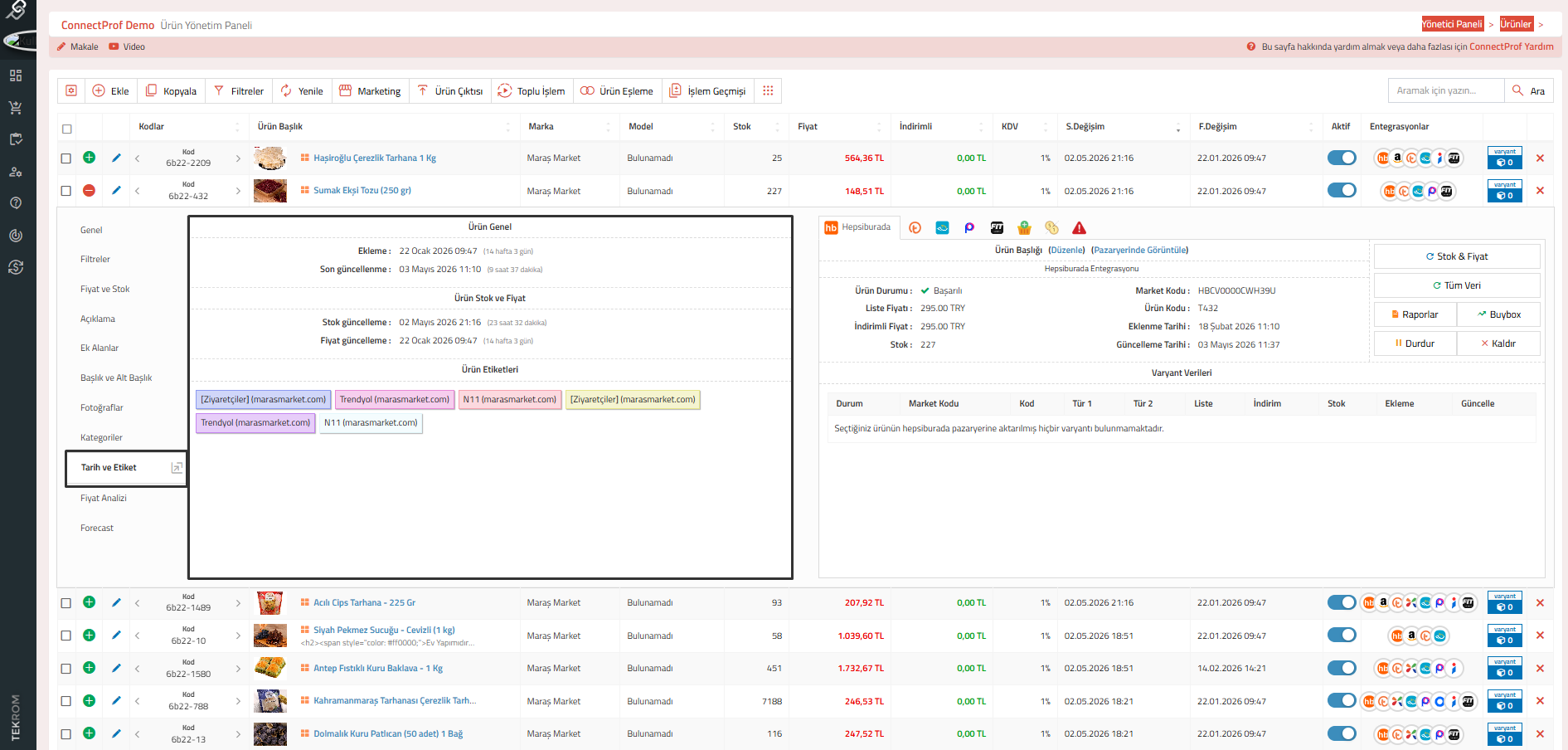1568x750 pixels.
Task: Click the Toplu İşlem toolbar button
Action: (x=532, y=90)
